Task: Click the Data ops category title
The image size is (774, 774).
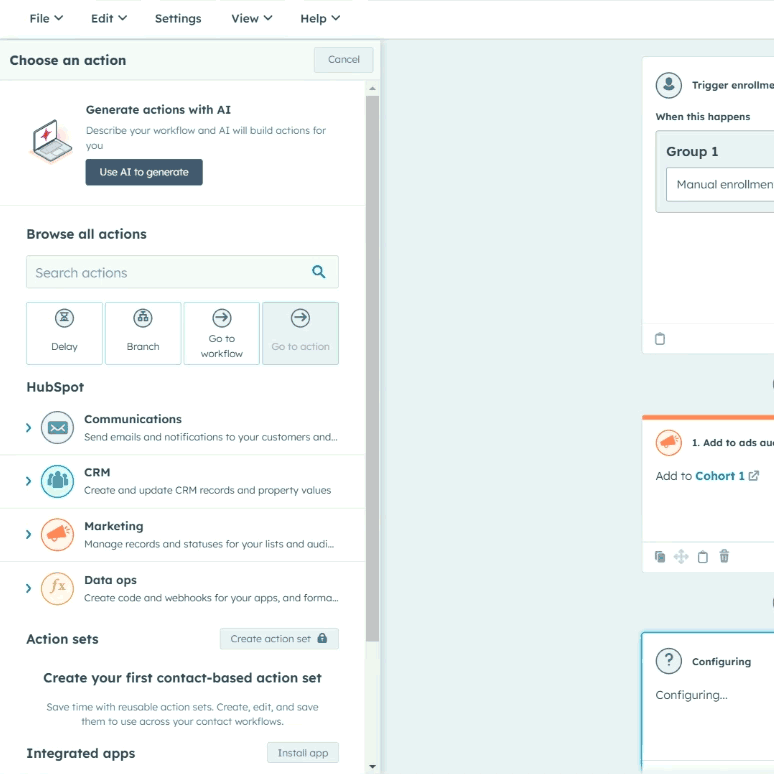Action: (110, 580)
